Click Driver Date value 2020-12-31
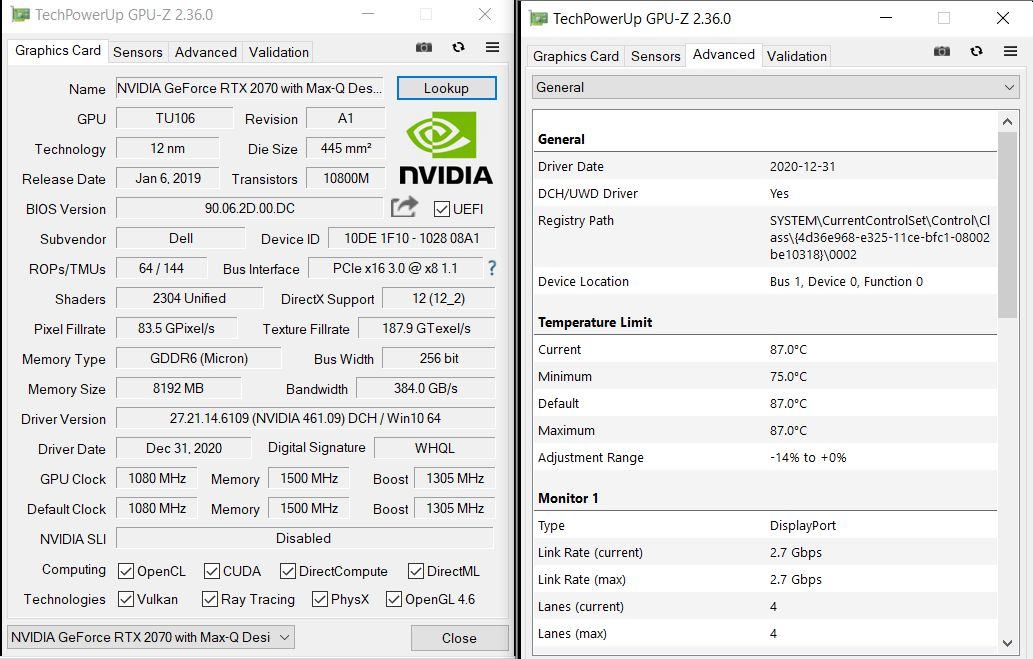The height and width of the screenshot is (659, 1033). tap(802, 167)
